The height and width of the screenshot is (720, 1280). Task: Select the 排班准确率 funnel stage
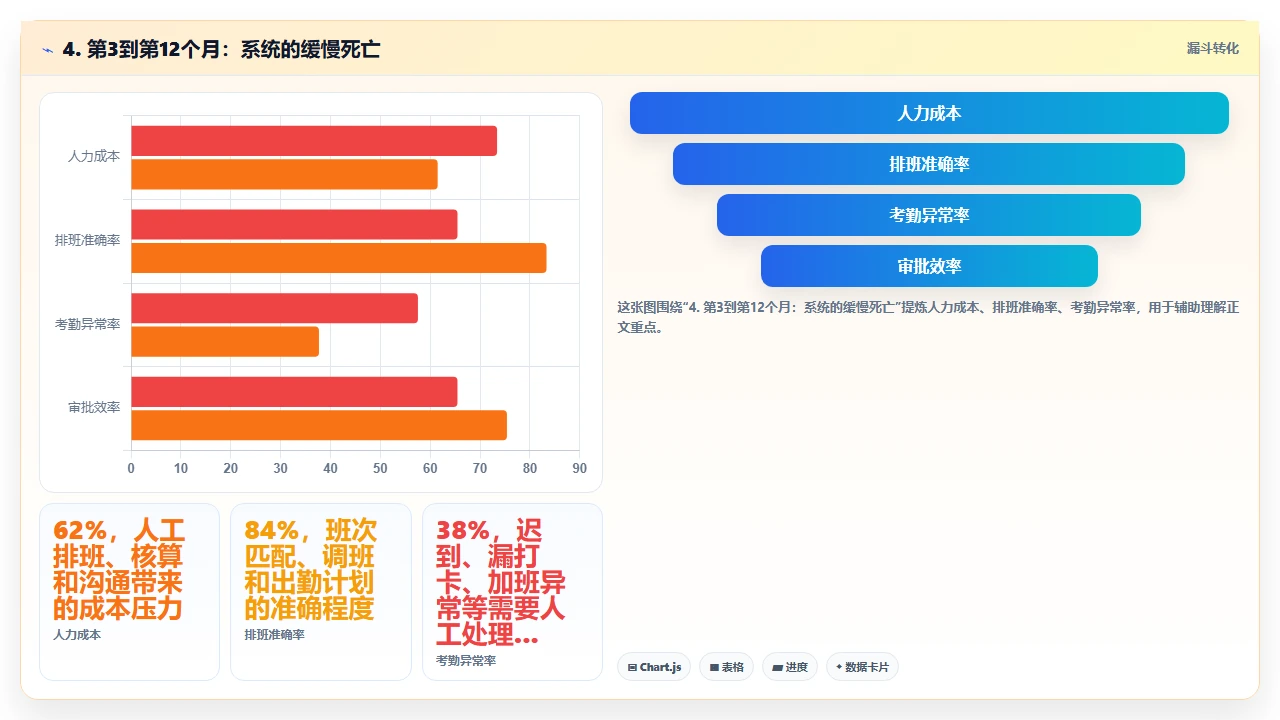pos(929,164)
